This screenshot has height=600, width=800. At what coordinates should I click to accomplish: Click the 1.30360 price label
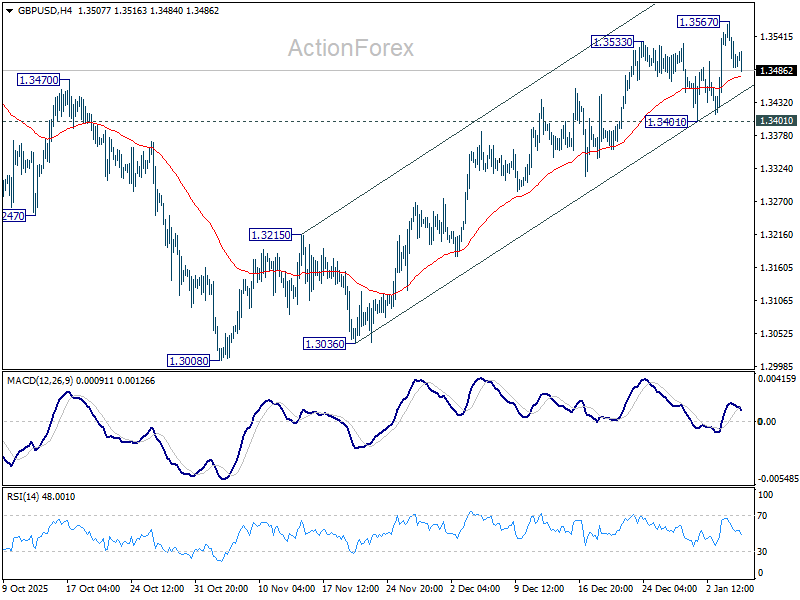pyautogui.click(x=324, y=344)
